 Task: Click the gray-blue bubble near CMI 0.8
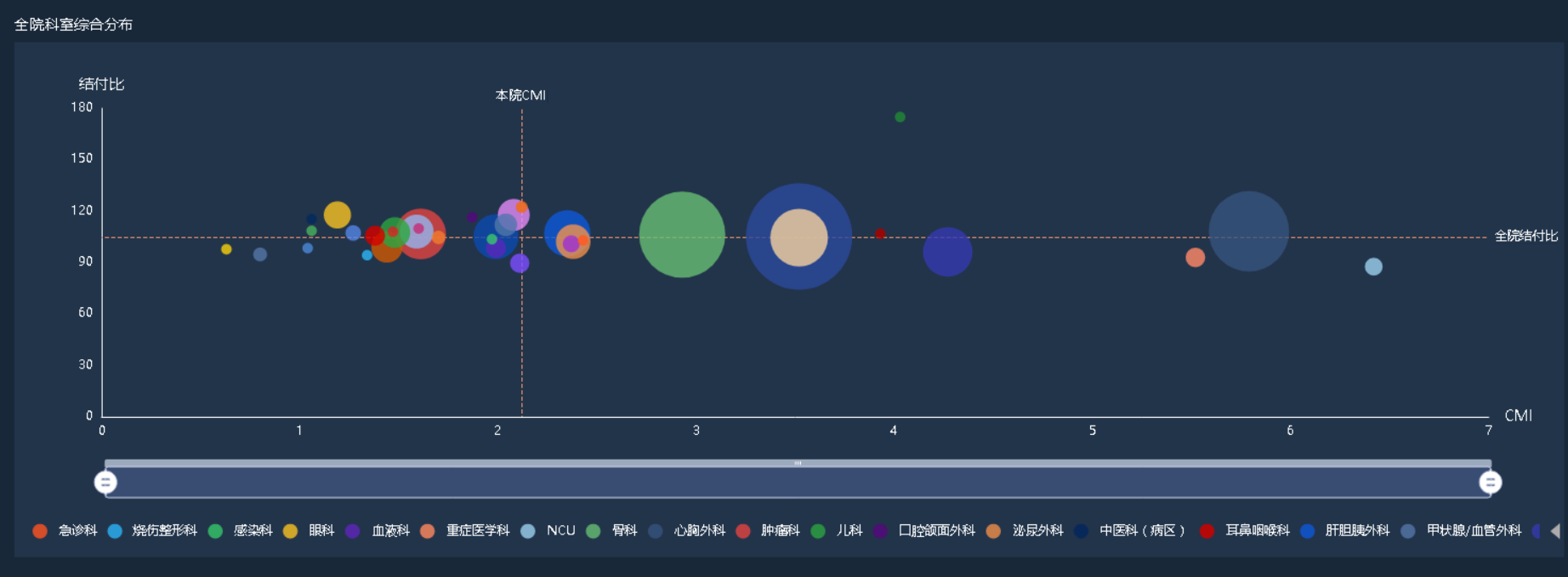[260, 254]
